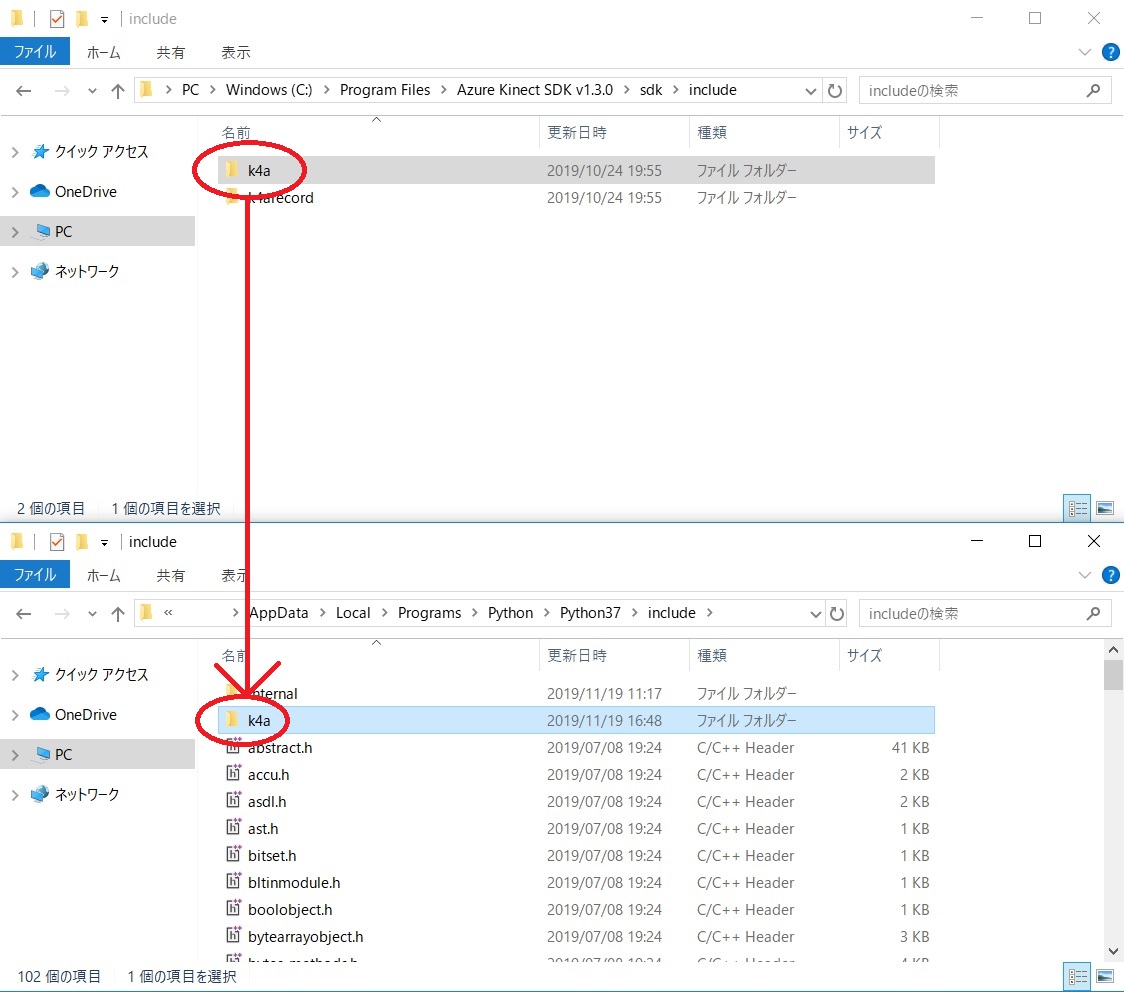Click Back arrow in upper Explorer window
This screenshot has width=1124, height=992.
24,90
